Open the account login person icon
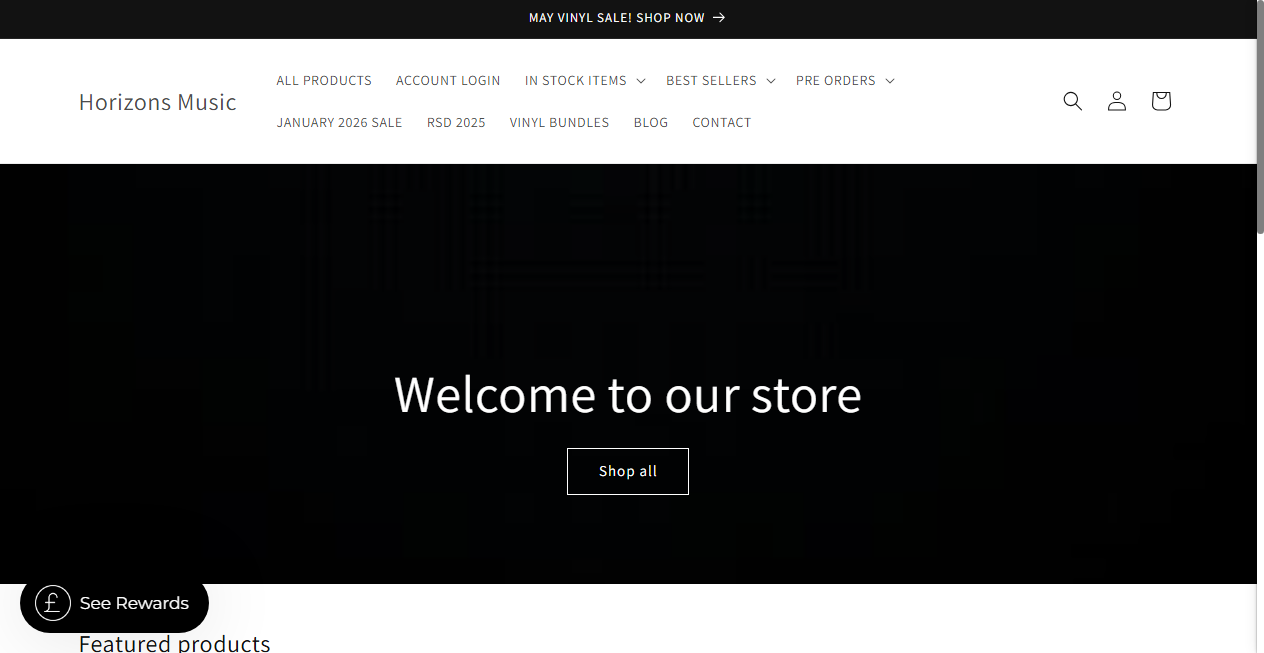Screen dimensions: 1264x653 (x=1117, y=101)
